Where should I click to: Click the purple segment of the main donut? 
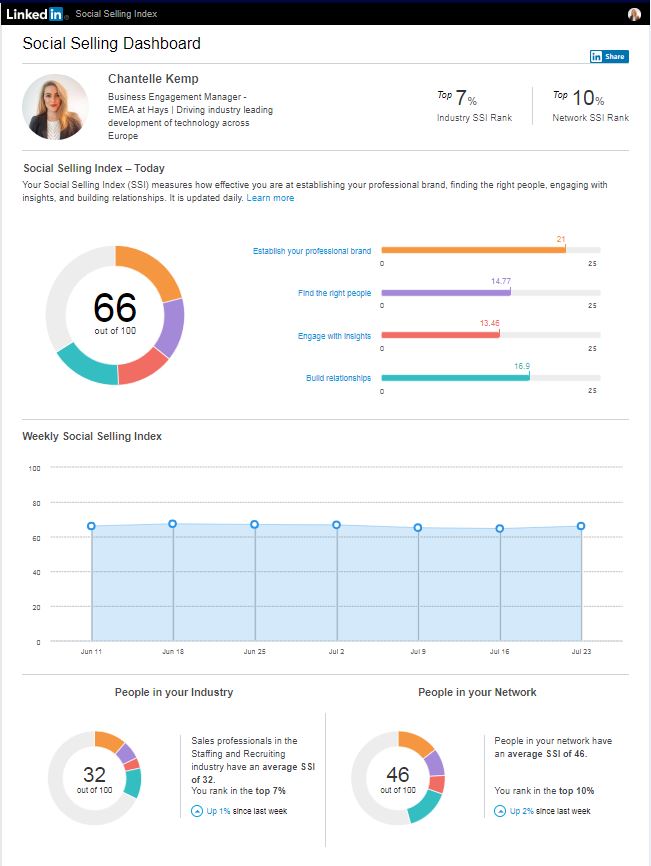pyautogui.click(x=171, y=327)
